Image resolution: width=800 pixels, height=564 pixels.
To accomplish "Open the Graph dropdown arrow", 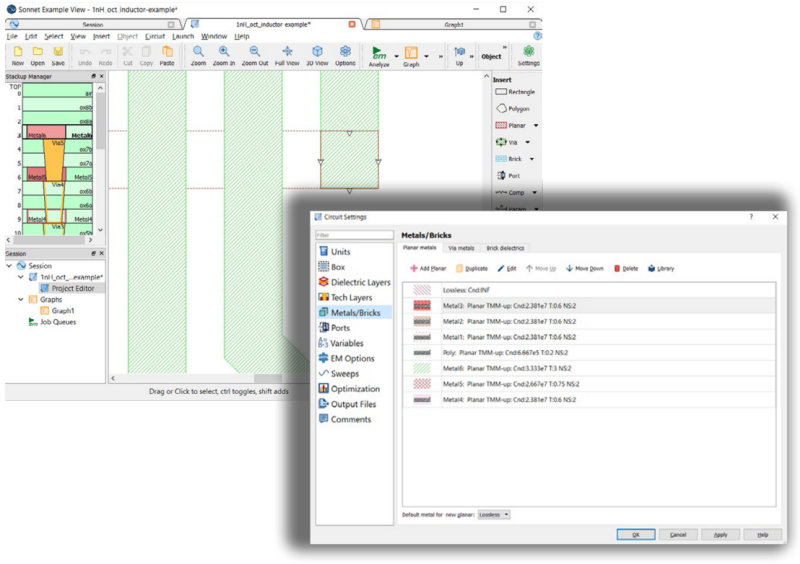I will point(427,56).
